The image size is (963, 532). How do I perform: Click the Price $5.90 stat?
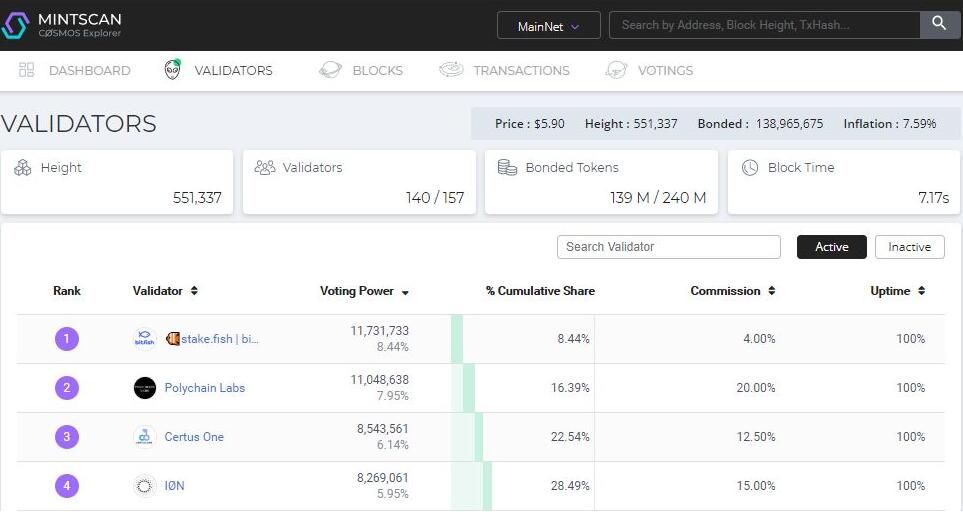pos(529,124)
